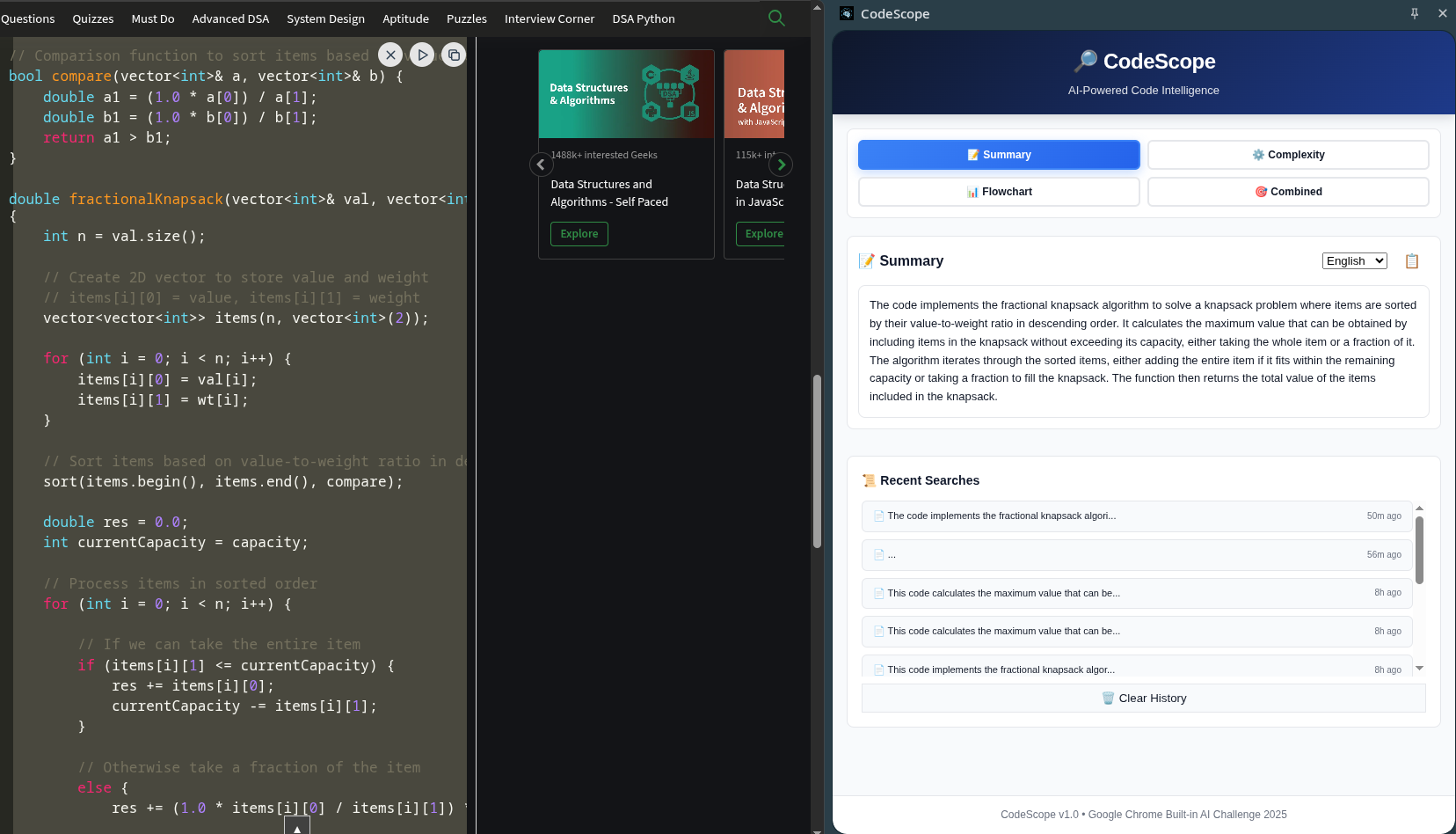This screenshot has height=834, width=1456.
Task: Go to next course carousel arrow
Action: tap(781, 165)
